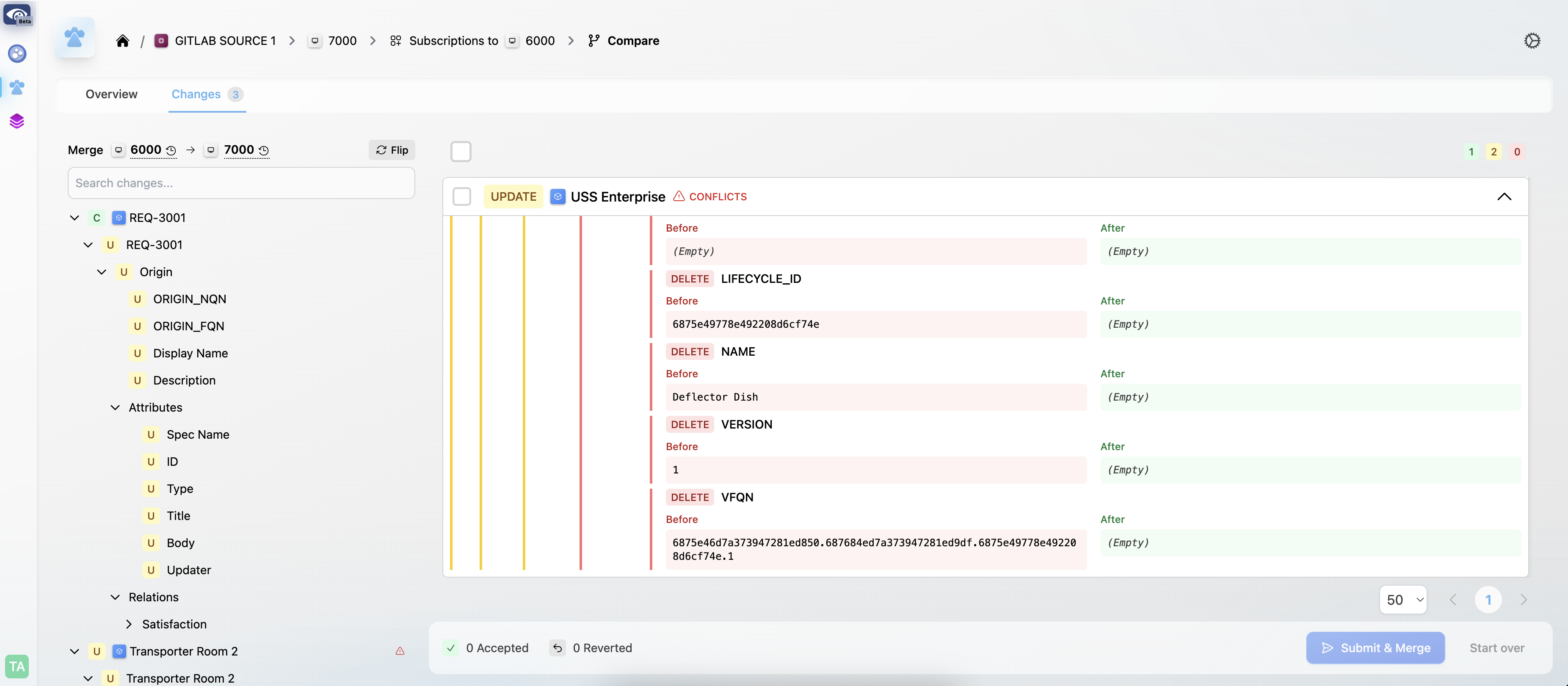Screen dimensions: 1568x686
Task: Collapse the top Transporter Room 2 node
Action: (74, 651)
